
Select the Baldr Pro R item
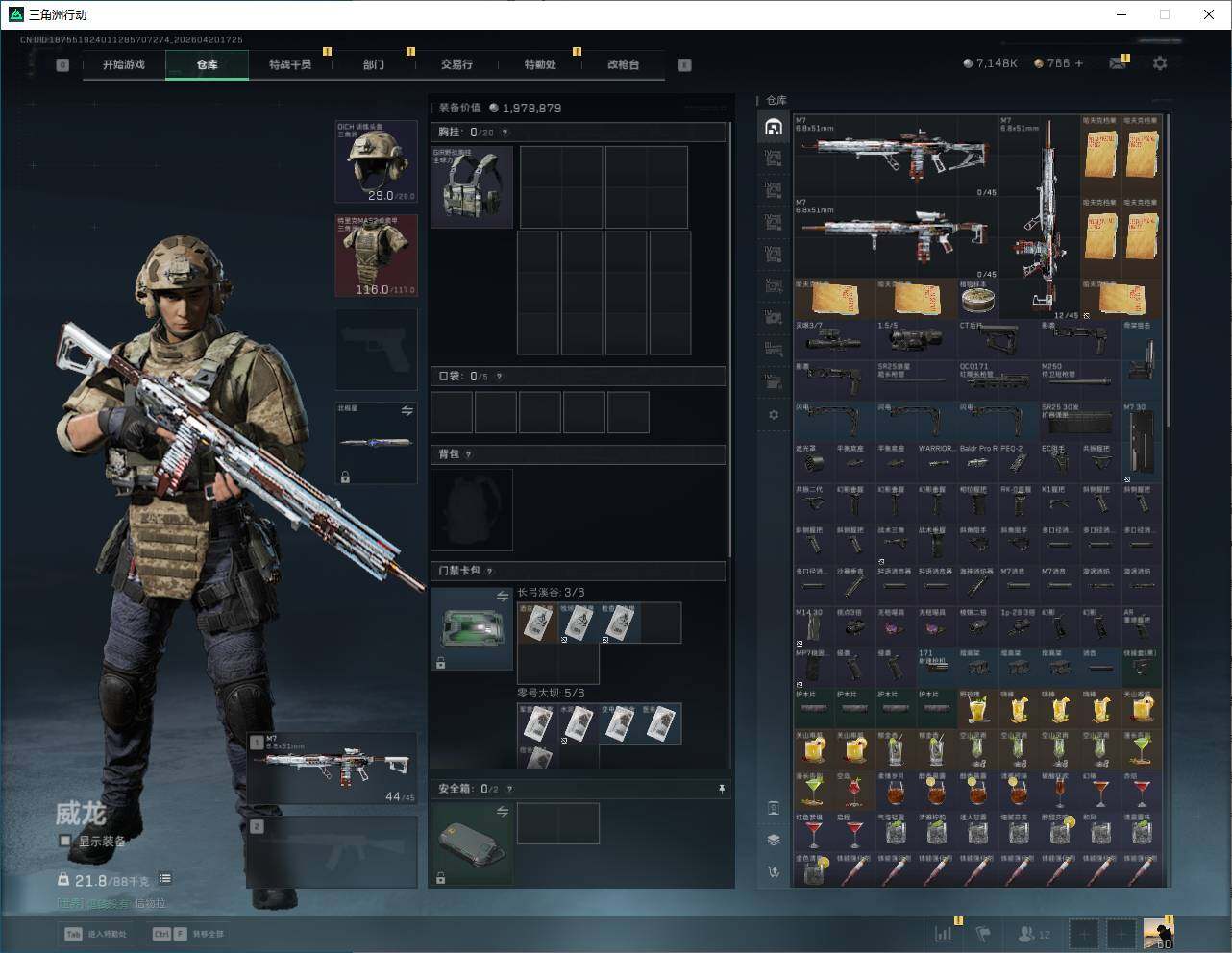tap(977, 462)
